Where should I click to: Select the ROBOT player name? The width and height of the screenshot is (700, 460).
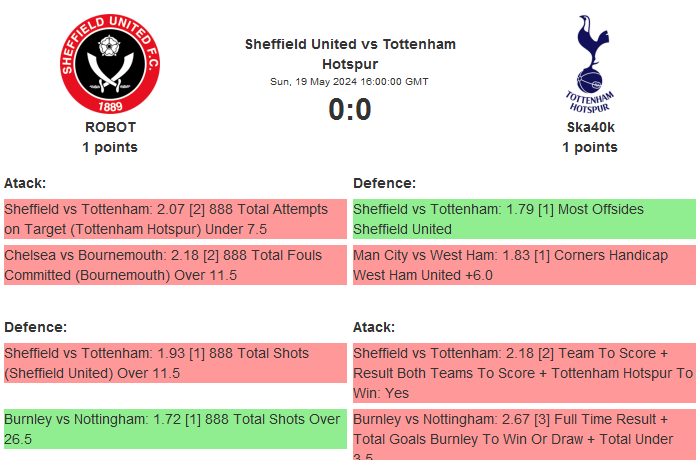coord(110,127)
